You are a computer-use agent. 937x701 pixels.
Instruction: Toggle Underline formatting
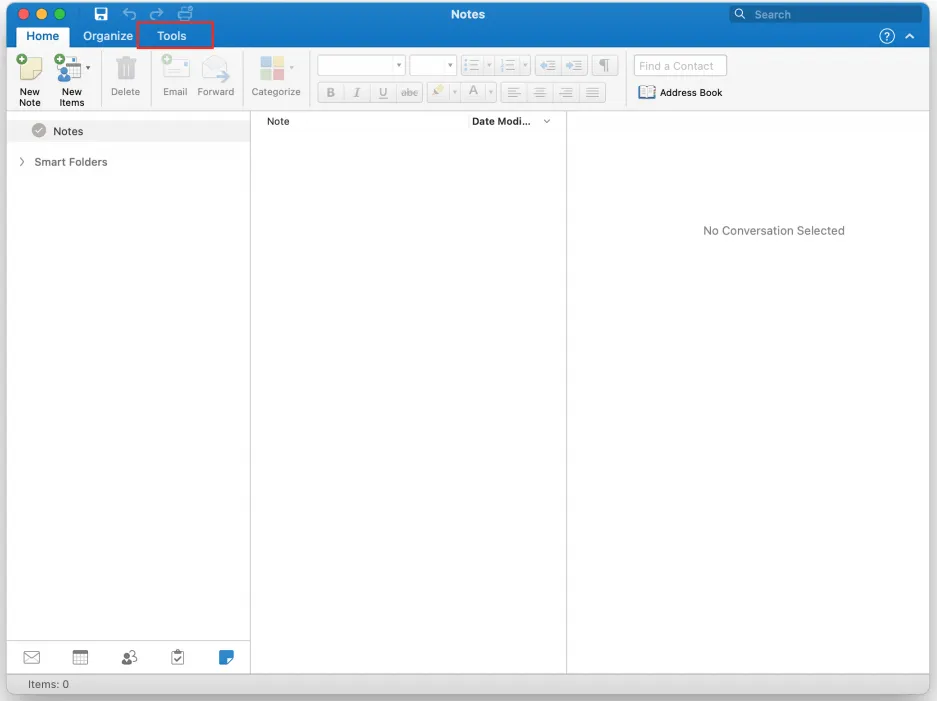coord(383,93)
